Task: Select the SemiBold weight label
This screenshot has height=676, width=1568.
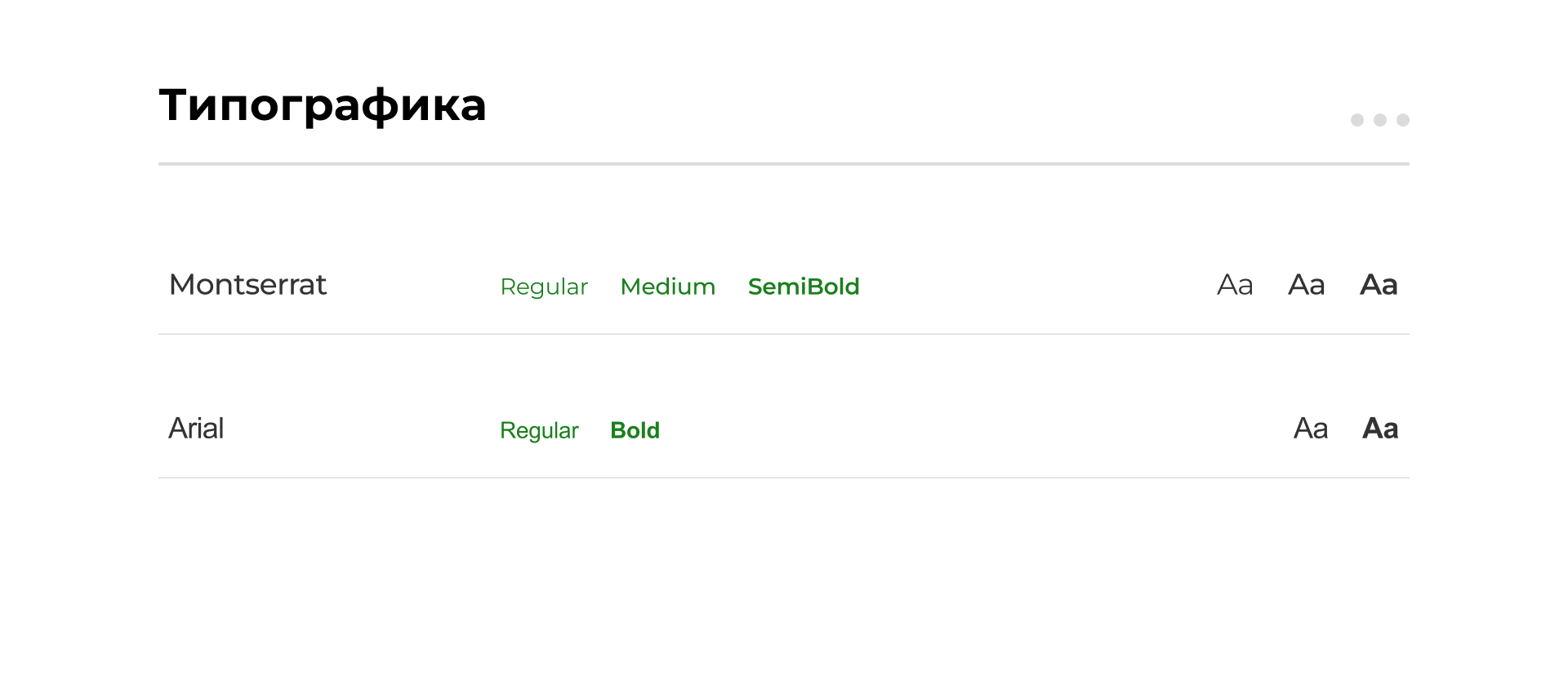Action: (x=804, y=287)
